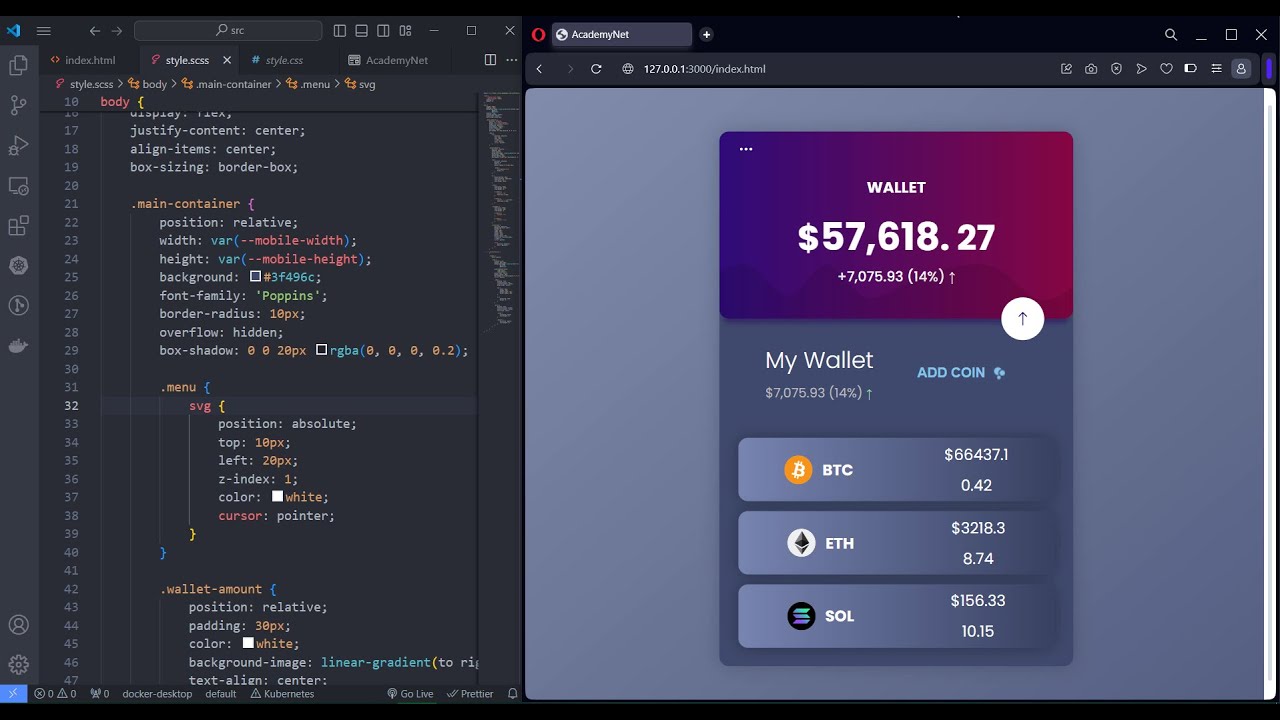Open the Run and Debug view
The width and height of the screenshot is (1280, 720).
point(18,146)
